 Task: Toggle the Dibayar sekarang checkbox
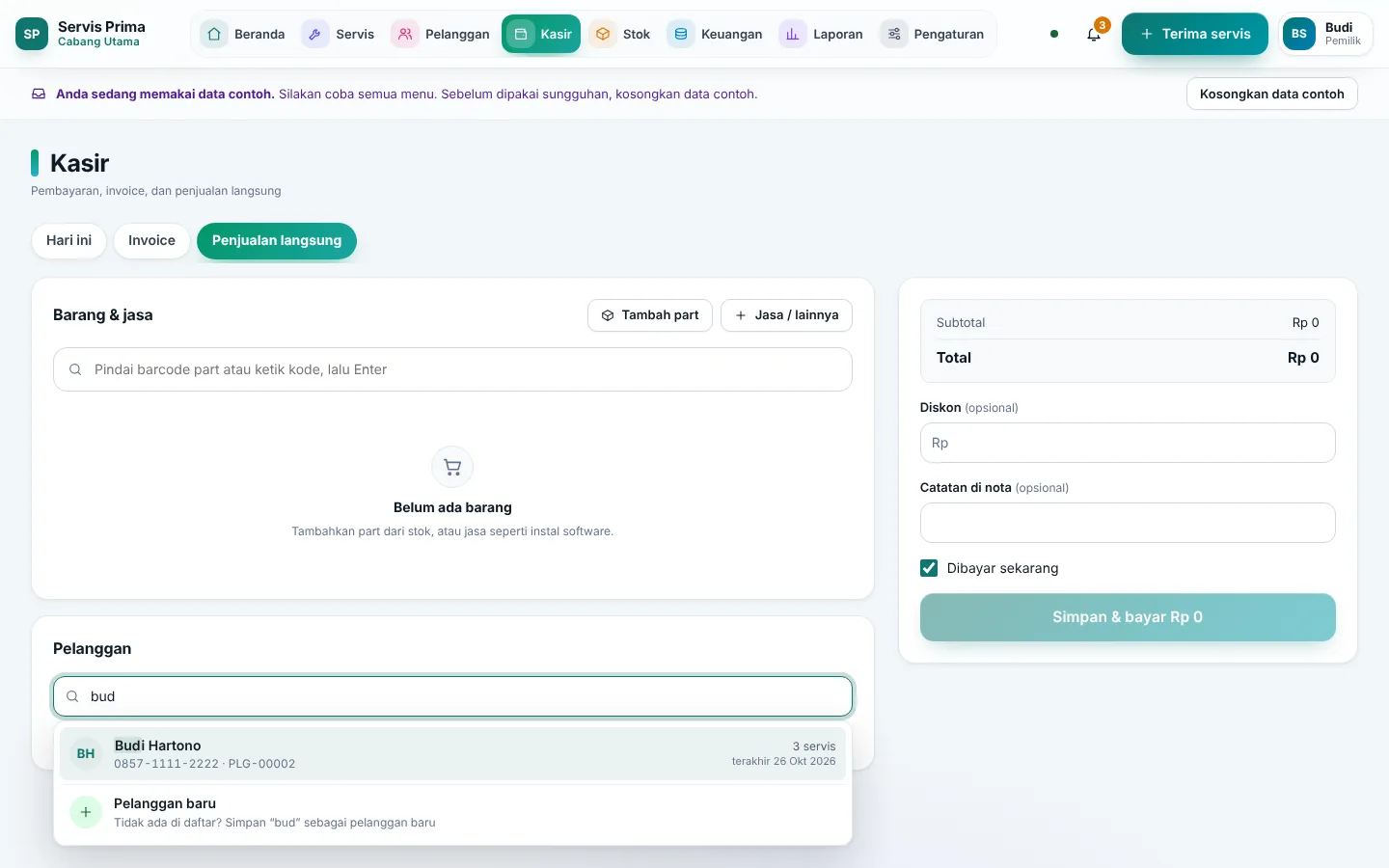[929, 568]
